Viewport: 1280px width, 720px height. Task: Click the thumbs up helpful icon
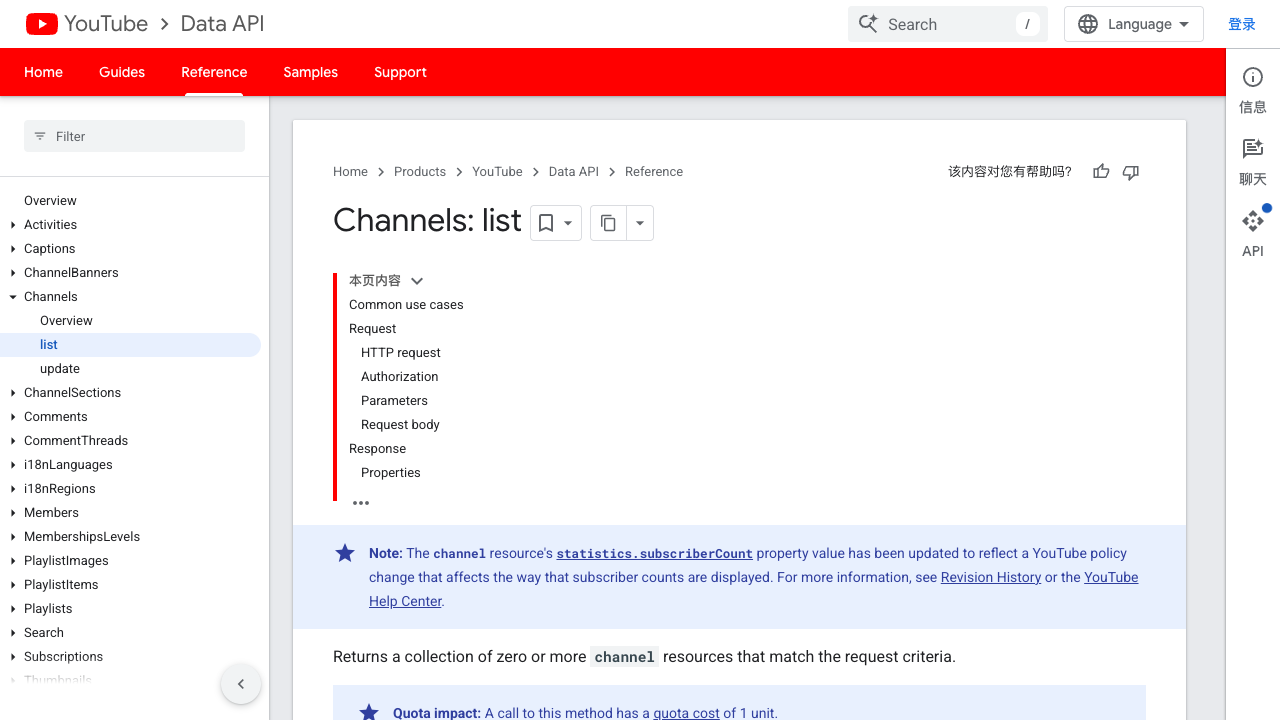(1101, 172)
